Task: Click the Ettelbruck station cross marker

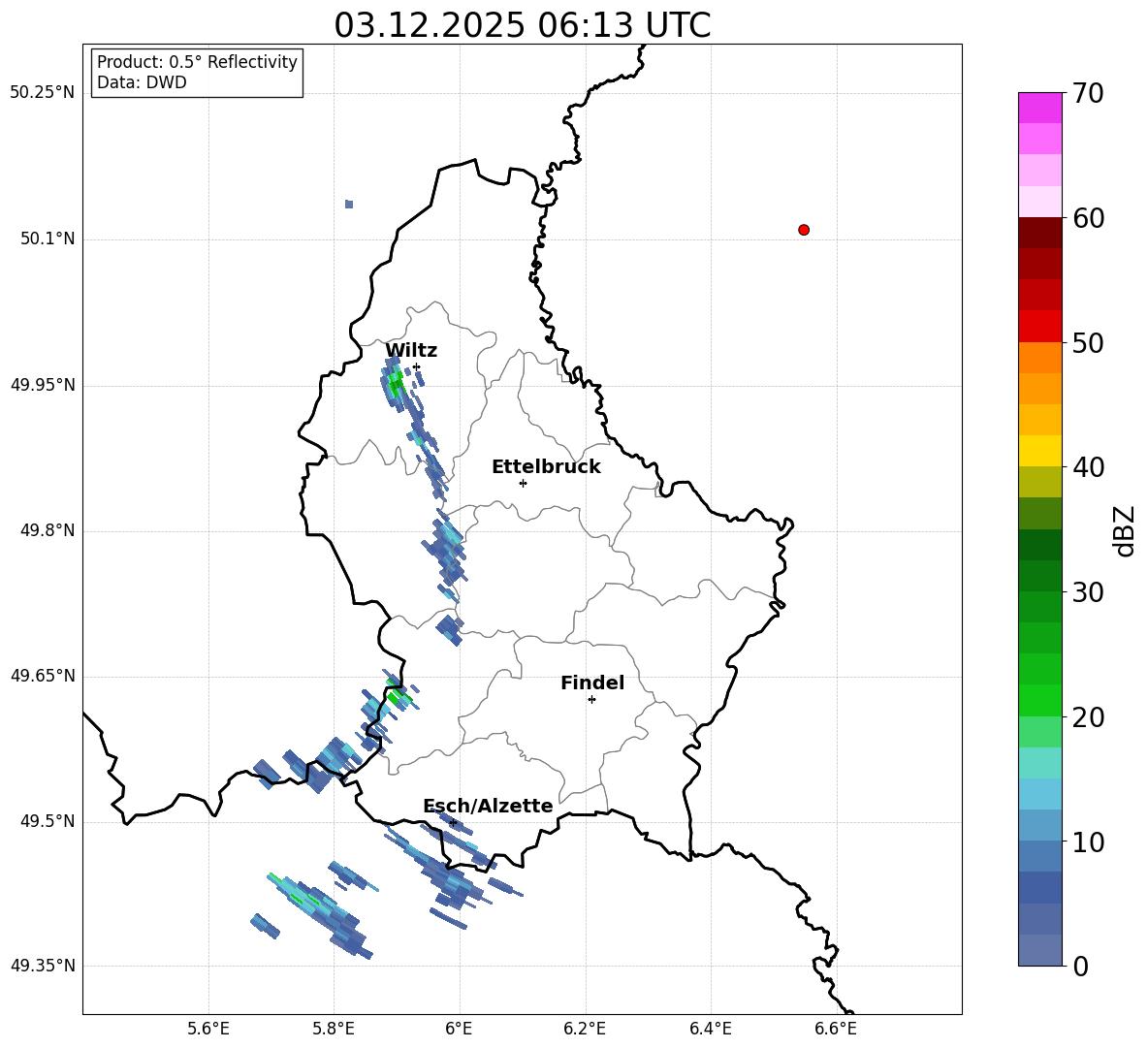Action: [523, 483]
